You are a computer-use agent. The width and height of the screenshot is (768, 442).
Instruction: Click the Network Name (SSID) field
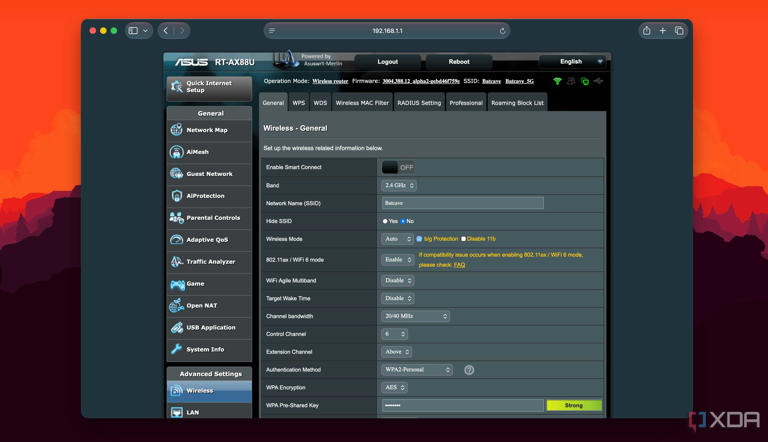[x=463, y=203]
